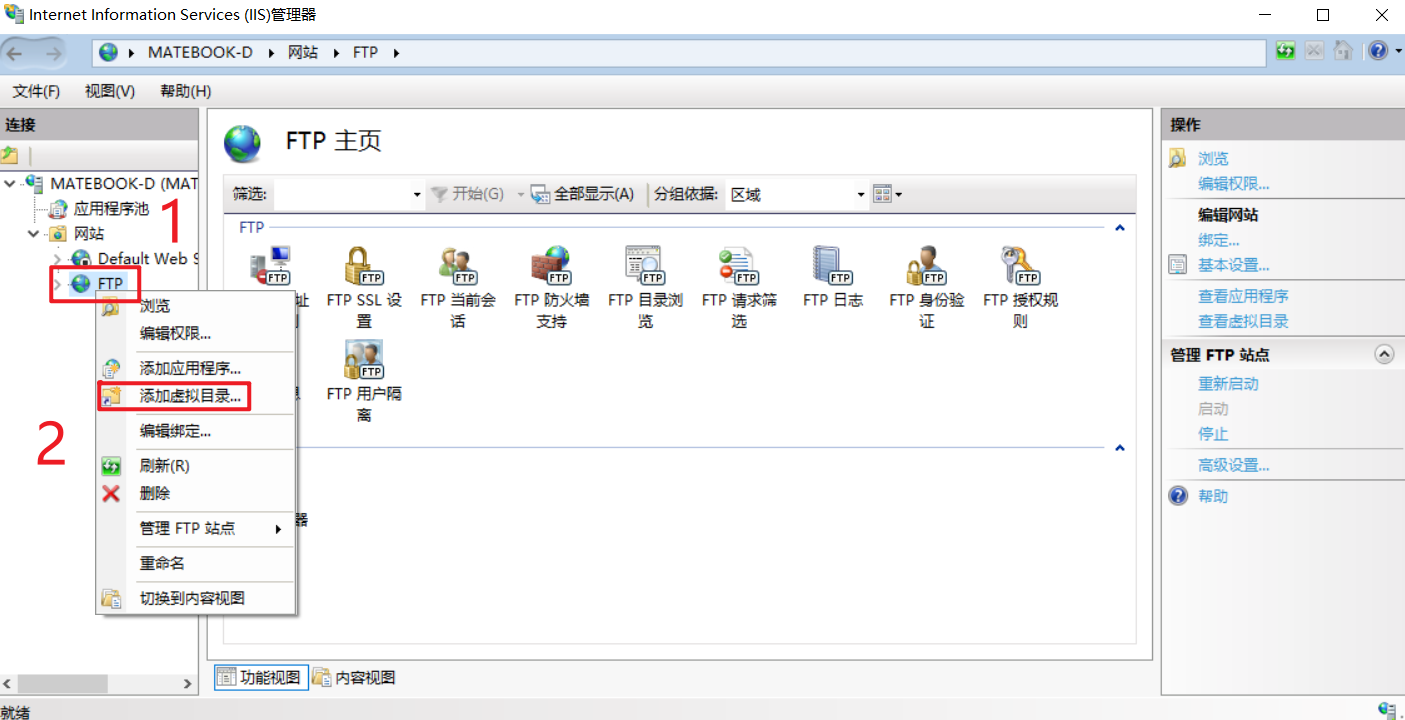Click the 基本设置... link
Image resolution: width=1405 pixels, height=720 pixels.
tap(1234, 265)
